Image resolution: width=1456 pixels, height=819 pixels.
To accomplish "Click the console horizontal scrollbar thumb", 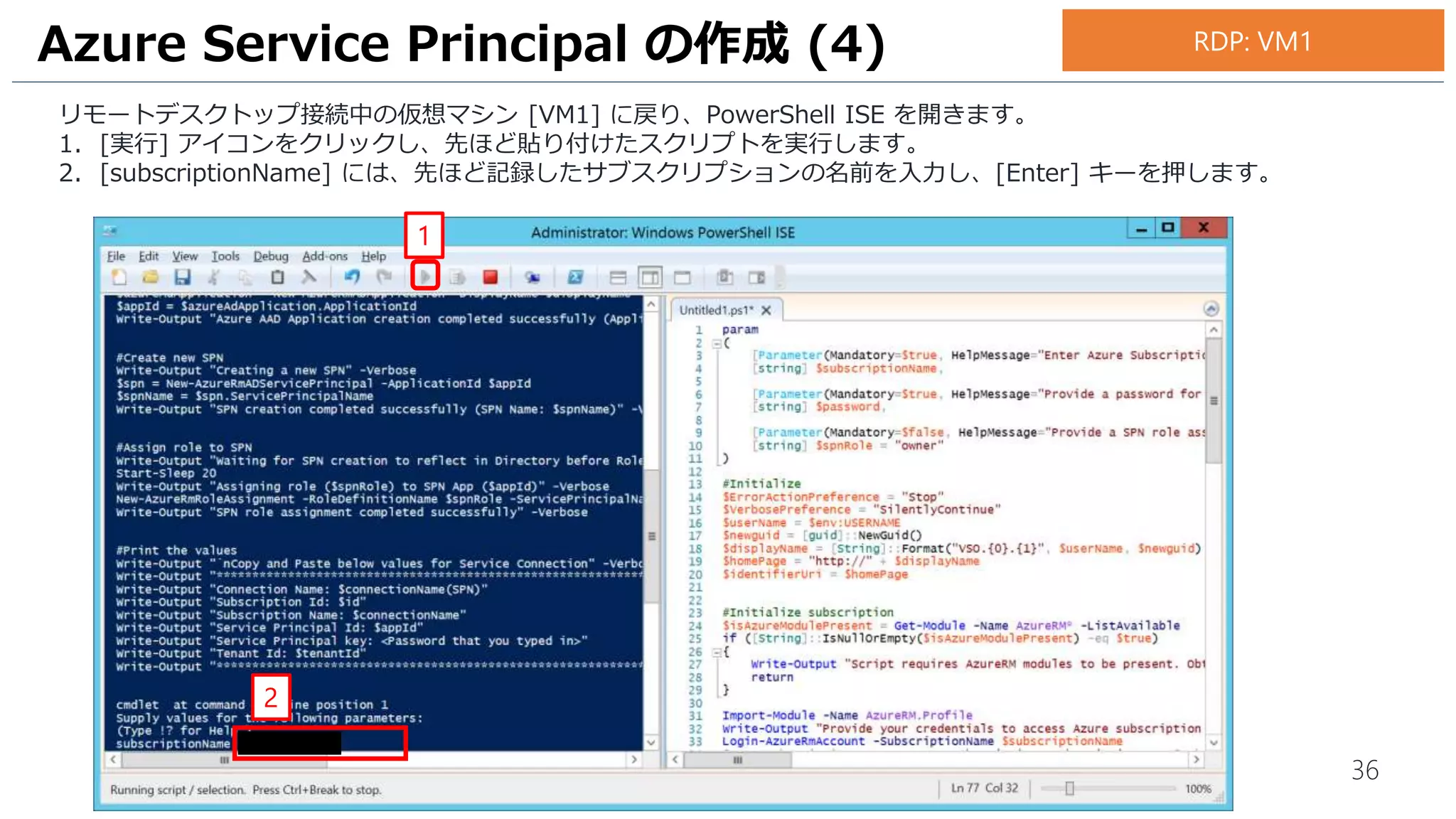I will tap(224, 760).
